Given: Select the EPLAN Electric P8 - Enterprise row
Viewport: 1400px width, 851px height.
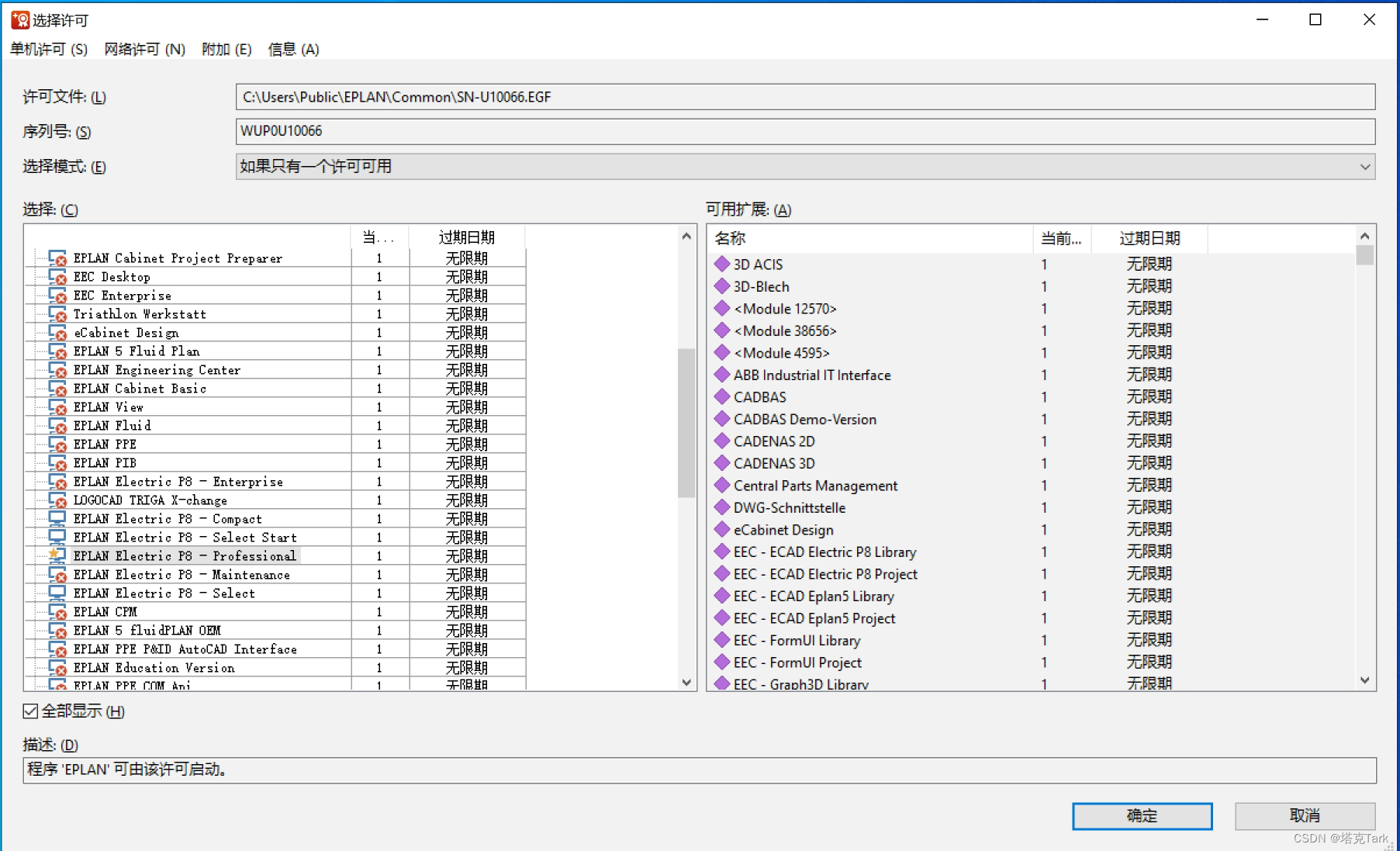Looking at the screenshot, I should 275,482.
